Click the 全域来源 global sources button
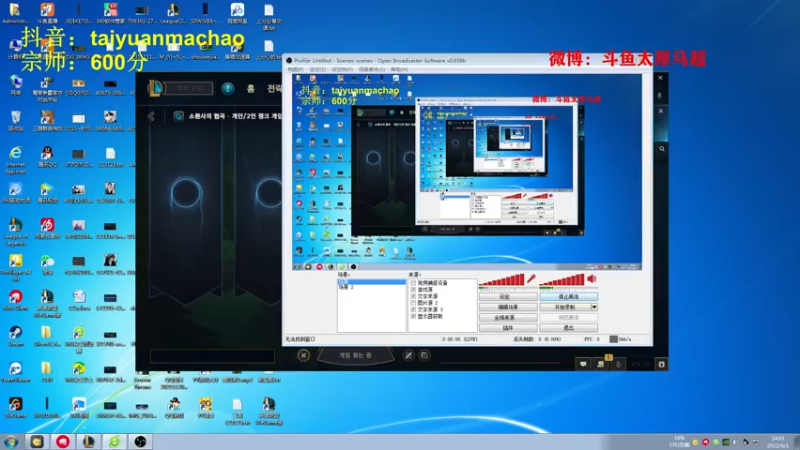Screen dimensions: 800x450 tap(508, 317)
